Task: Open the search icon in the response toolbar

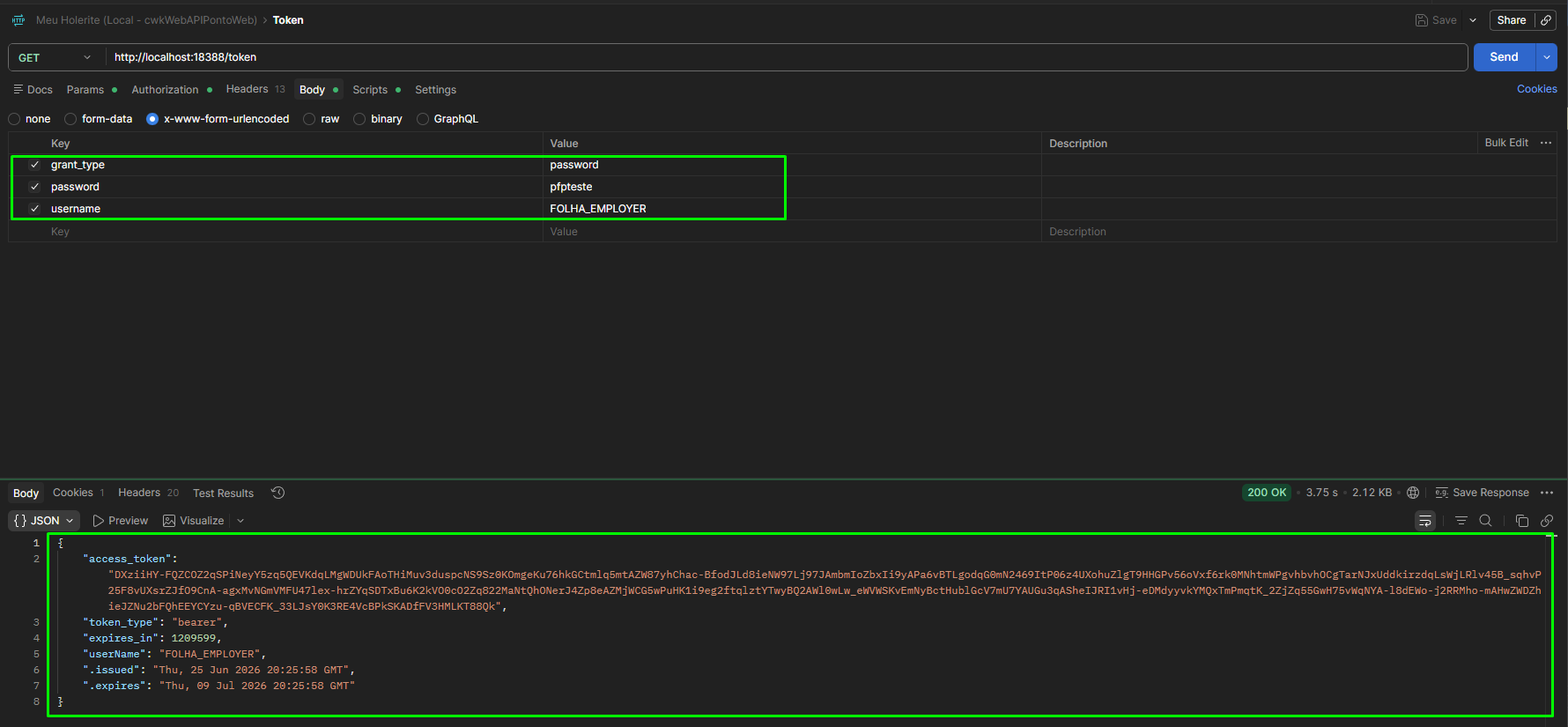Action: click(1485, 521)
